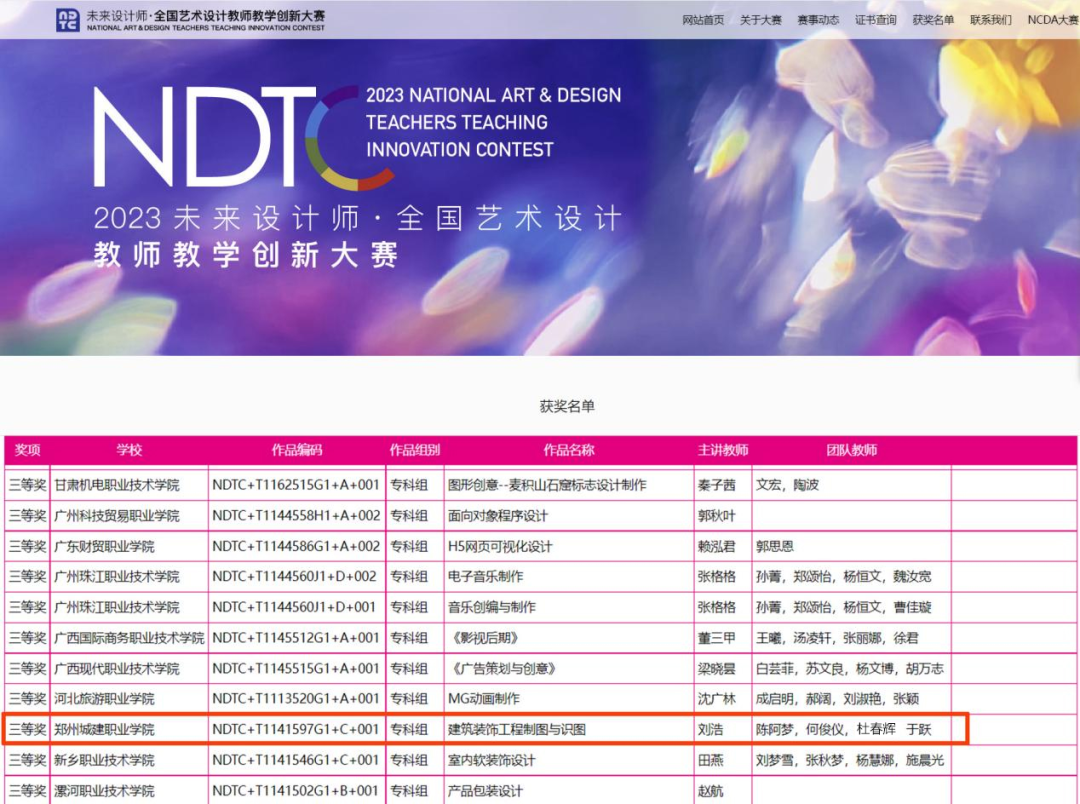
Task: Click the 主讲教师 column header
Action: 723,450
